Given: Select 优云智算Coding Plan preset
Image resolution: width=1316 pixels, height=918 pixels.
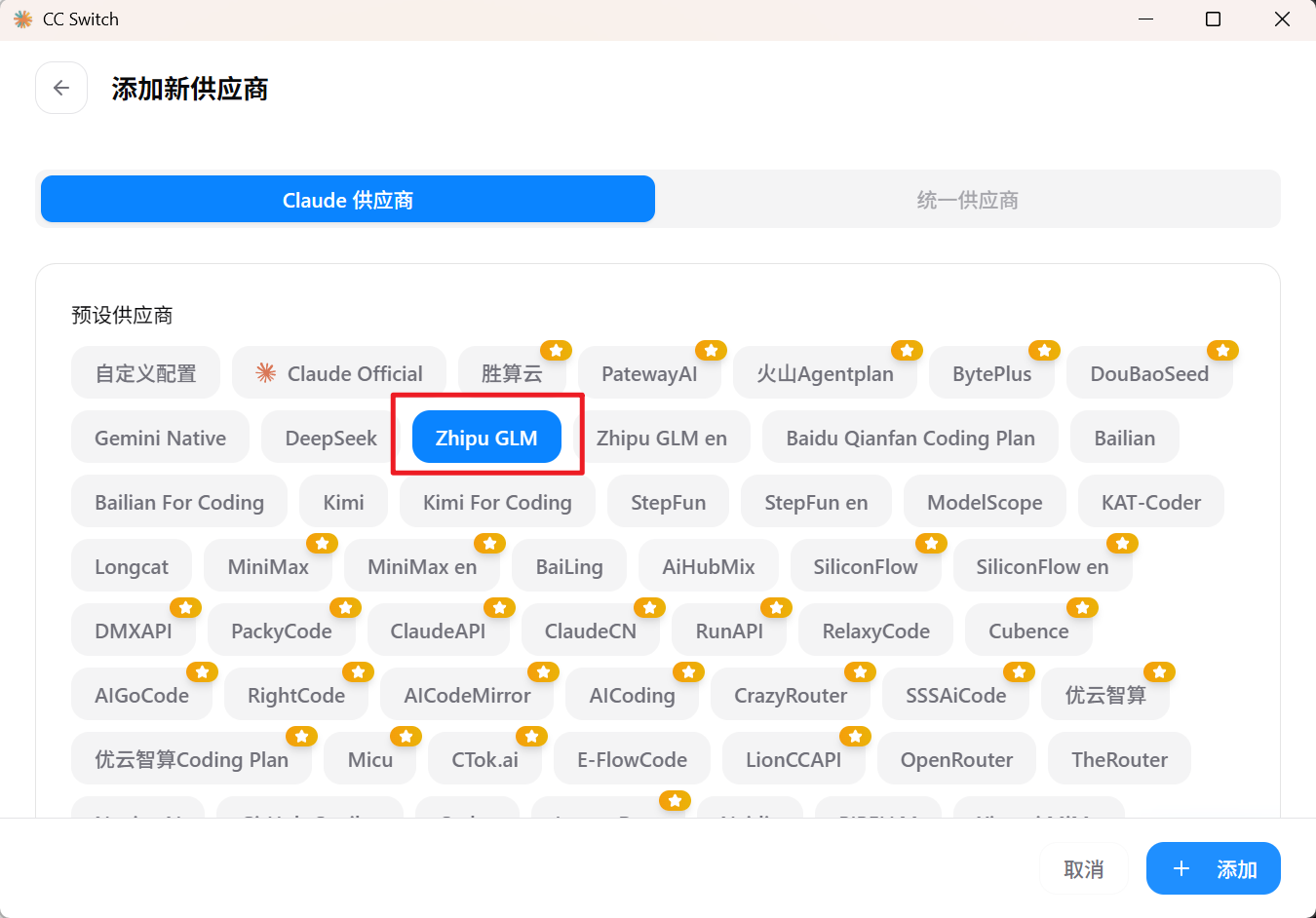Looking at the screenshot, I should pyautogui.click(x=191, y=759).
